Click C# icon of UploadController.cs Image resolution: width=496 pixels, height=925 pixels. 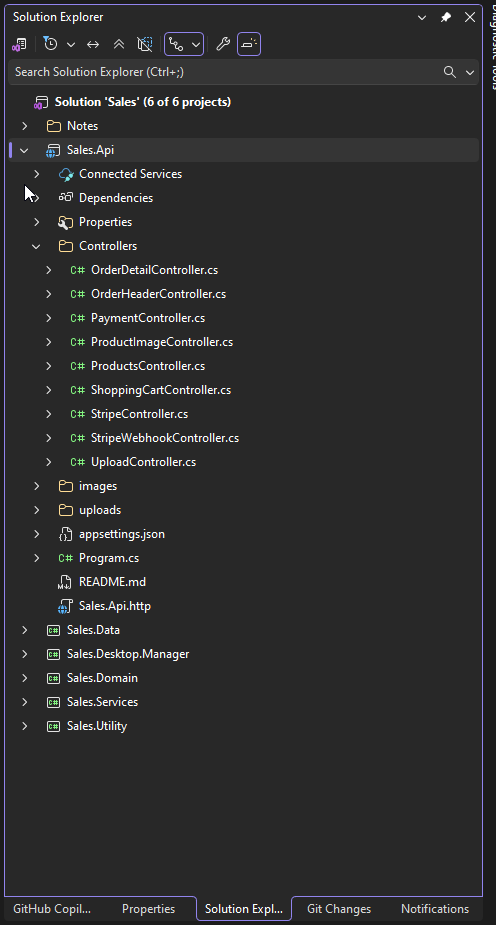point(78,462)
